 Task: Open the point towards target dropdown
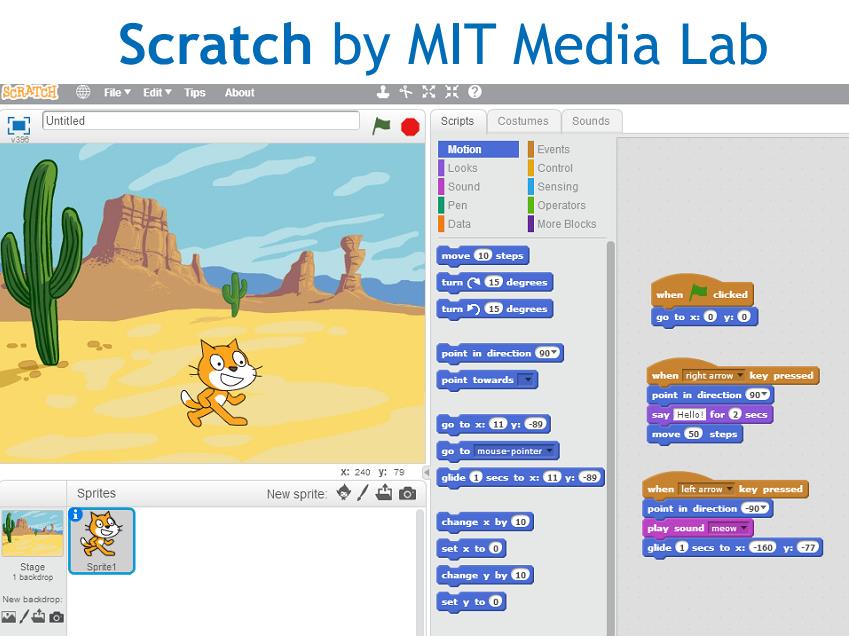pos(527,380)
